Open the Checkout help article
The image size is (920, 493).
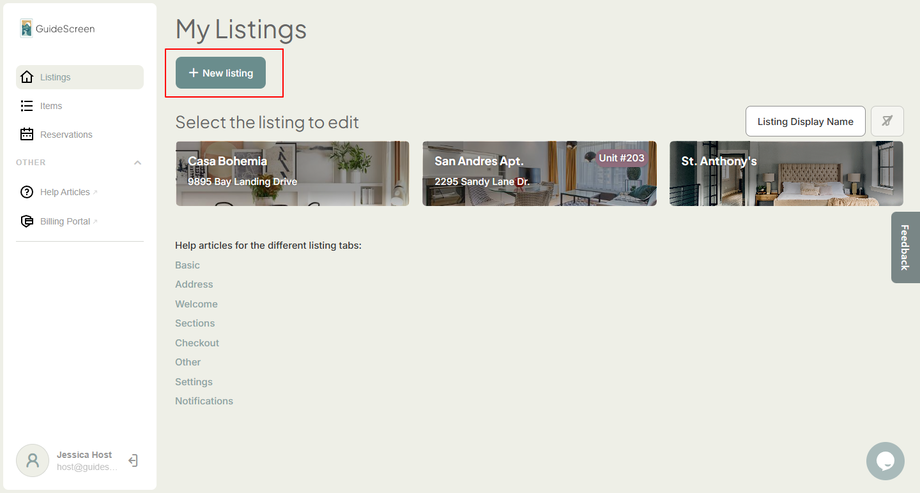197,343
